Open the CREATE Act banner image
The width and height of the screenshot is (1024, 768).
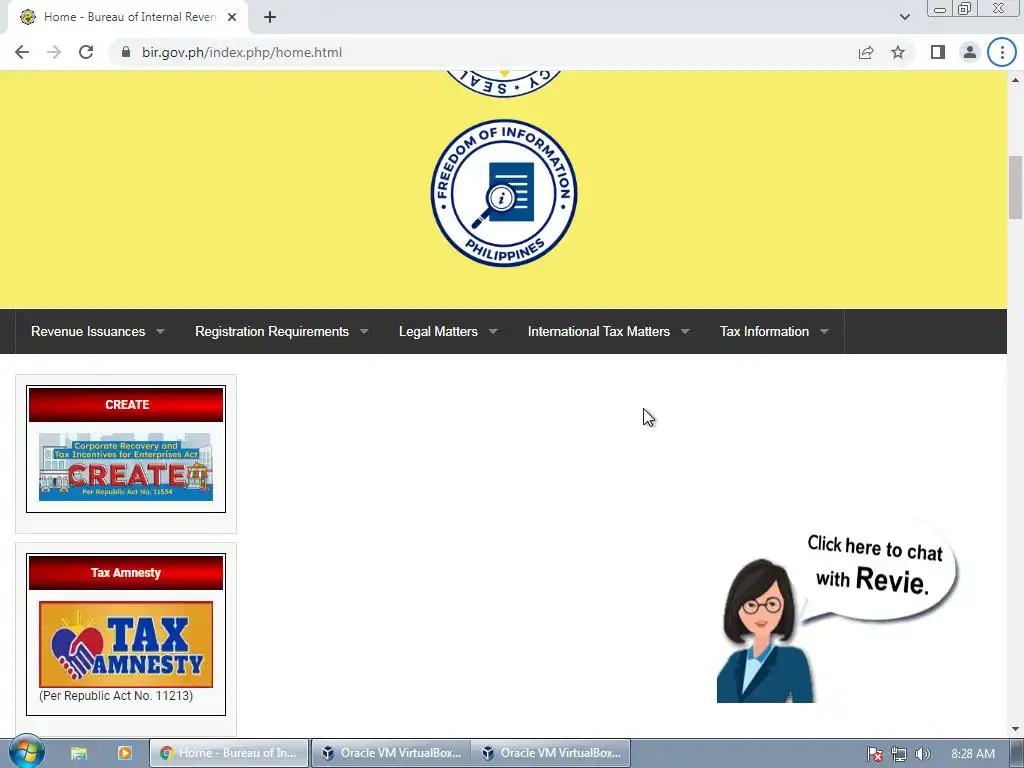(x=126, y=466)
